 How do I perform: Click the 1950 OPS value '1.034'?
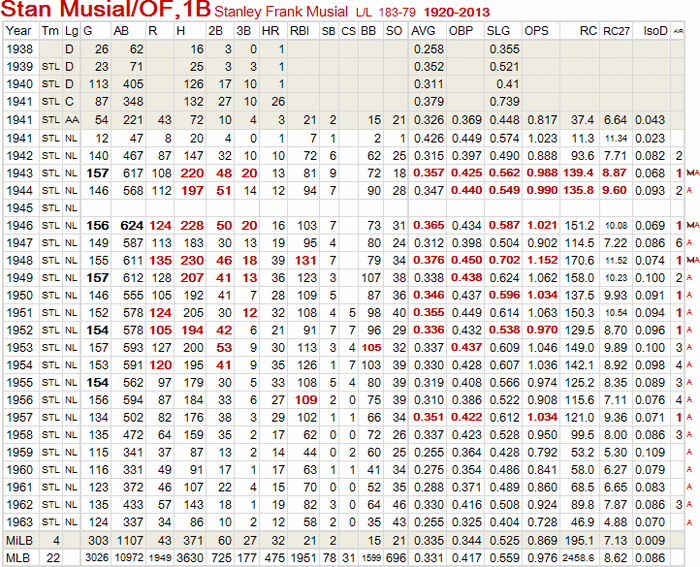coord(542,295)
